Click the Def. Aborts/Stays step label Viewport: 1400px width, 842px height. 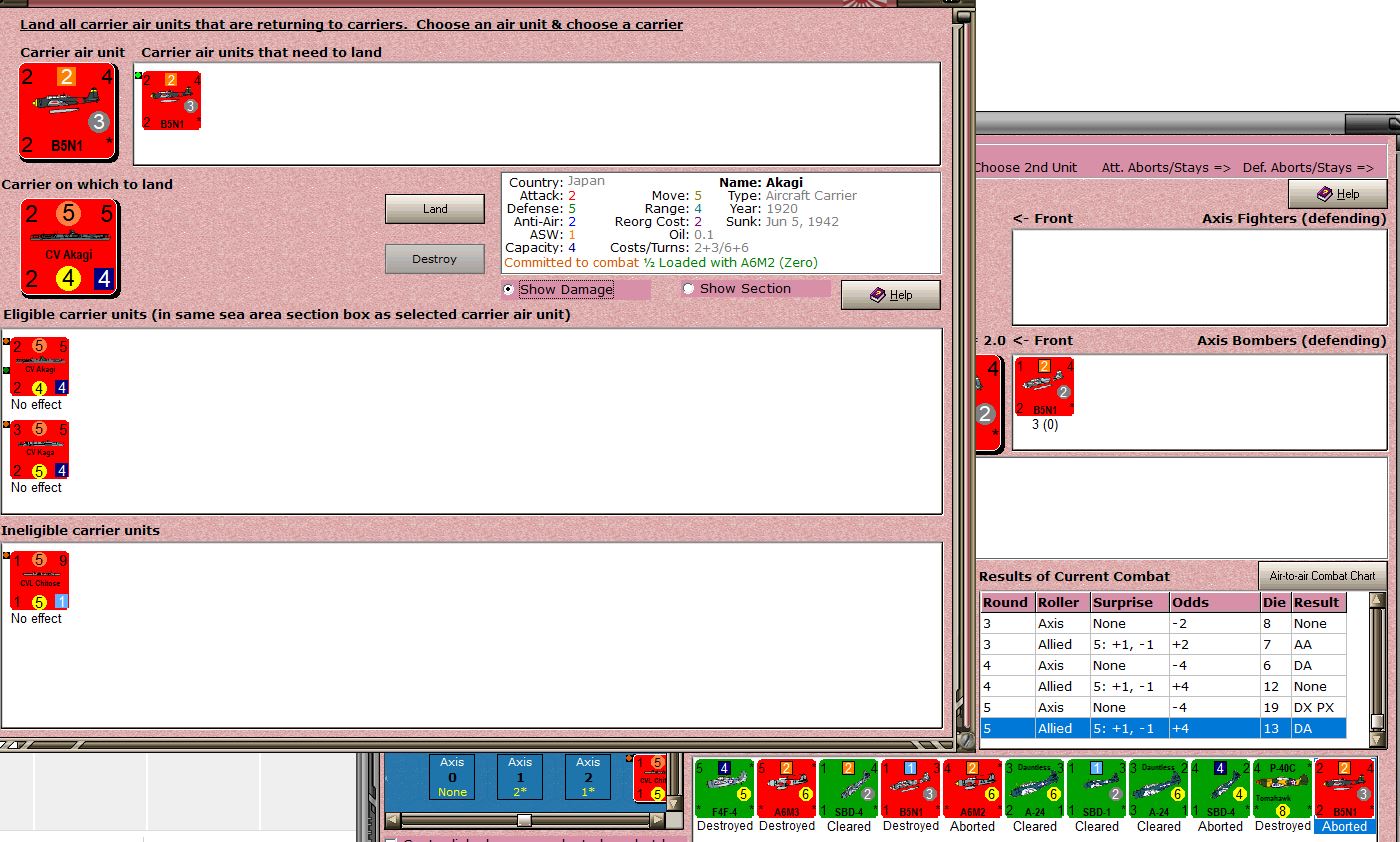click(1309, 167)
